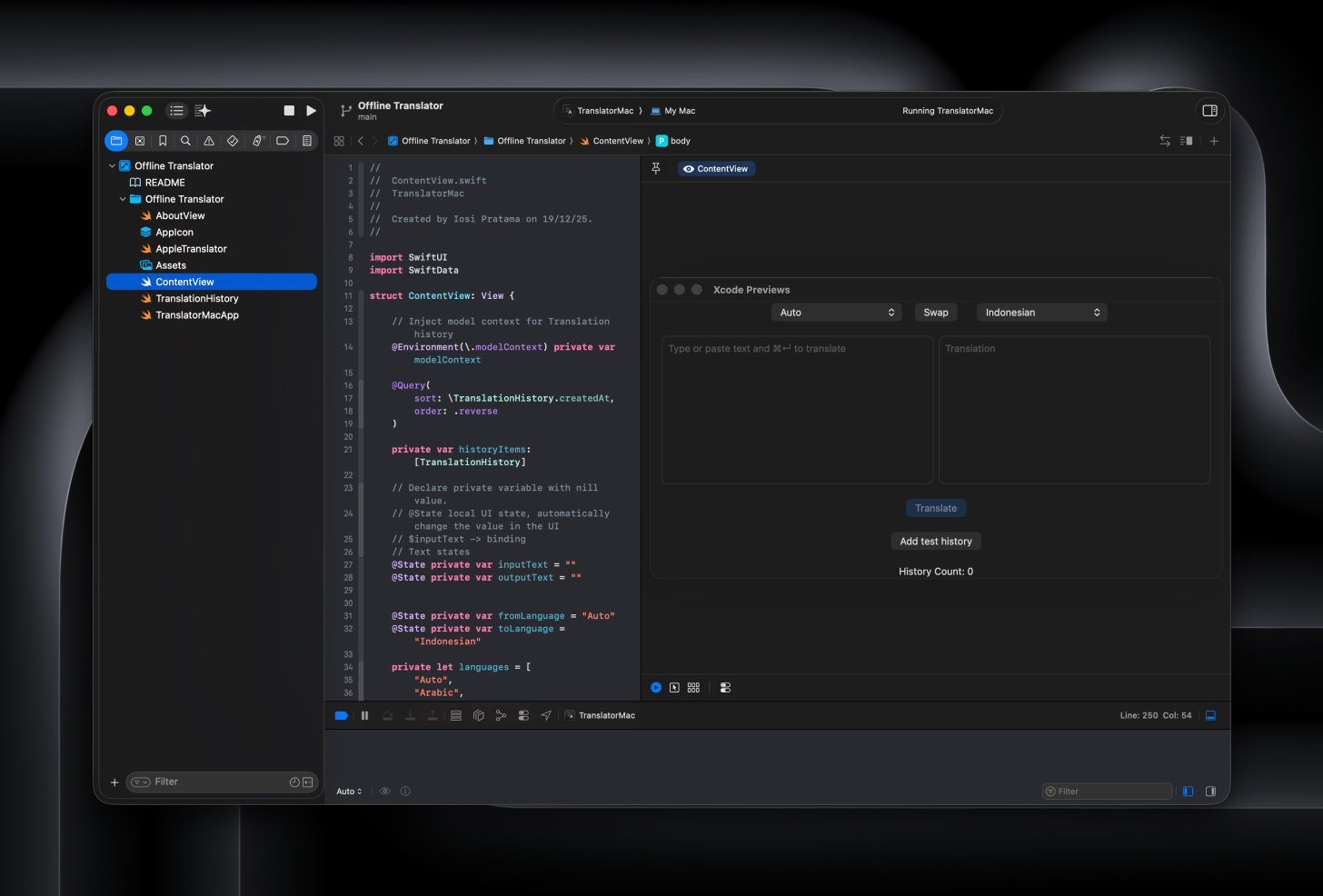Viewport: 1323px width, 896px height.
Task: Show the Breakpoint navigator
Action: (283, 141)
